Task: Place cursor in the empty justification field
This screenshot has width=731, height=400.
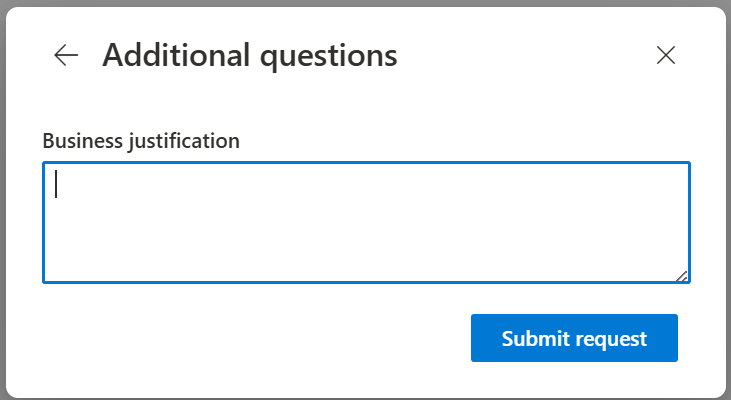Action: (366, 222)
